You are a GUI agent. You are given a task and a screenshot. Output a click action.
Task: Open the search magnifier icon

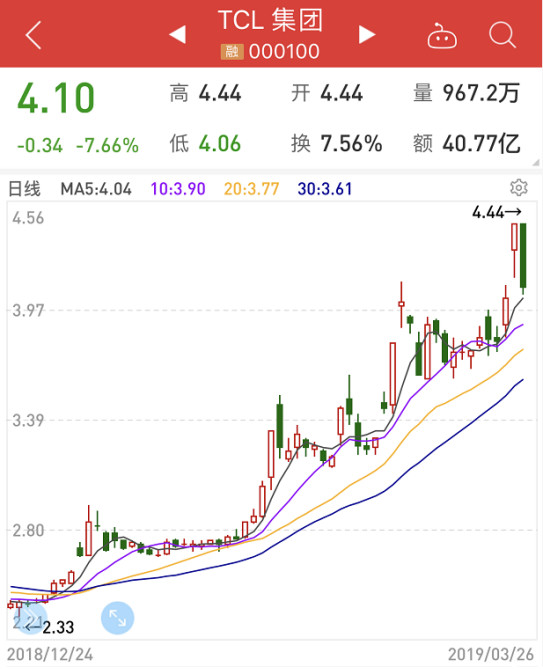pos(502,35)
